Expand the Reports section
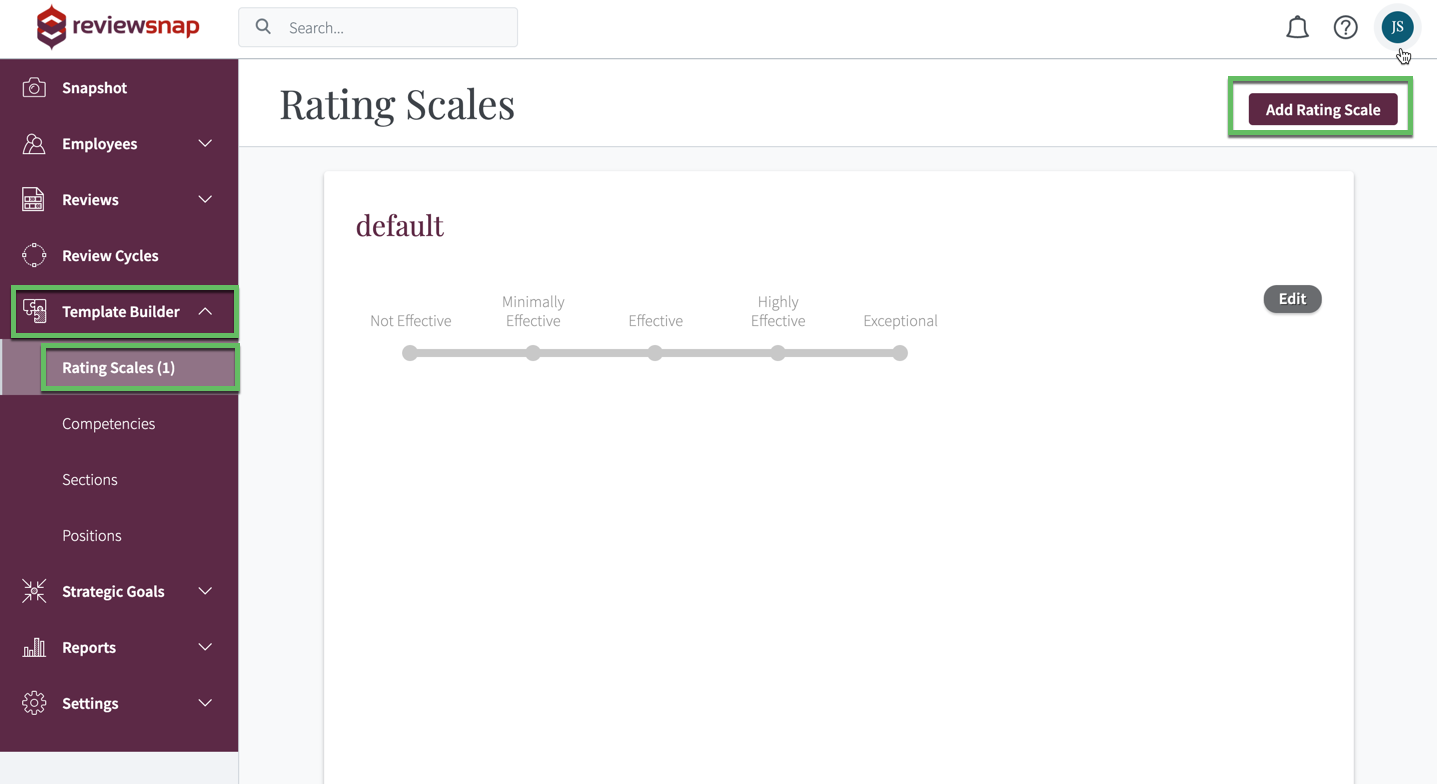Screen dimensions: 1437x784 pyautogui.click(x=205, y=647)
